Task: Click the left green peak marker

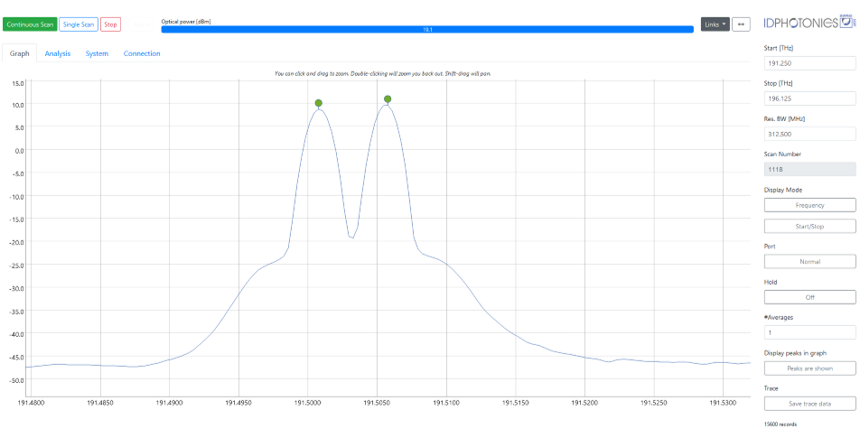Action: (x=318, y=103)
